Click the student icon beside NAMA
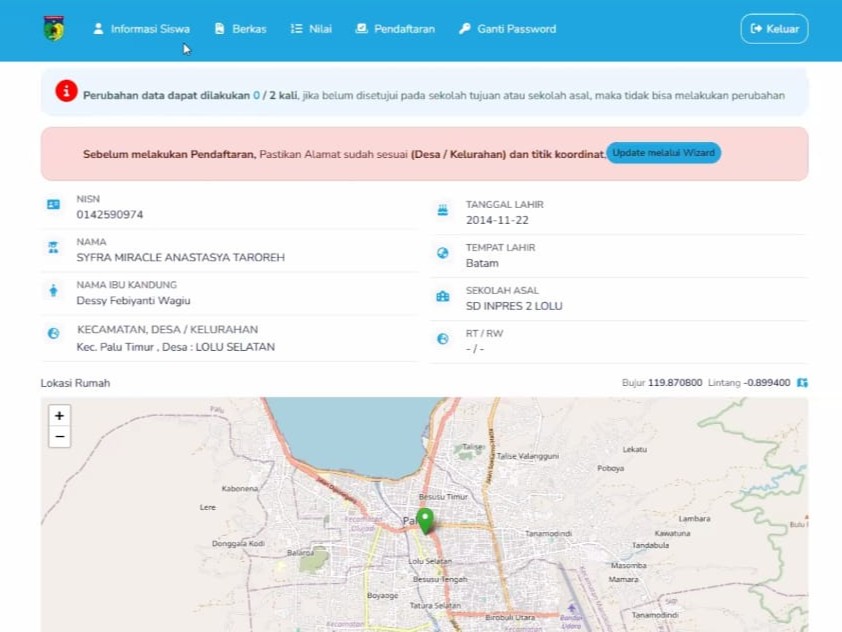842x632 pixels. pyautogui.click(x=53, y=248)
